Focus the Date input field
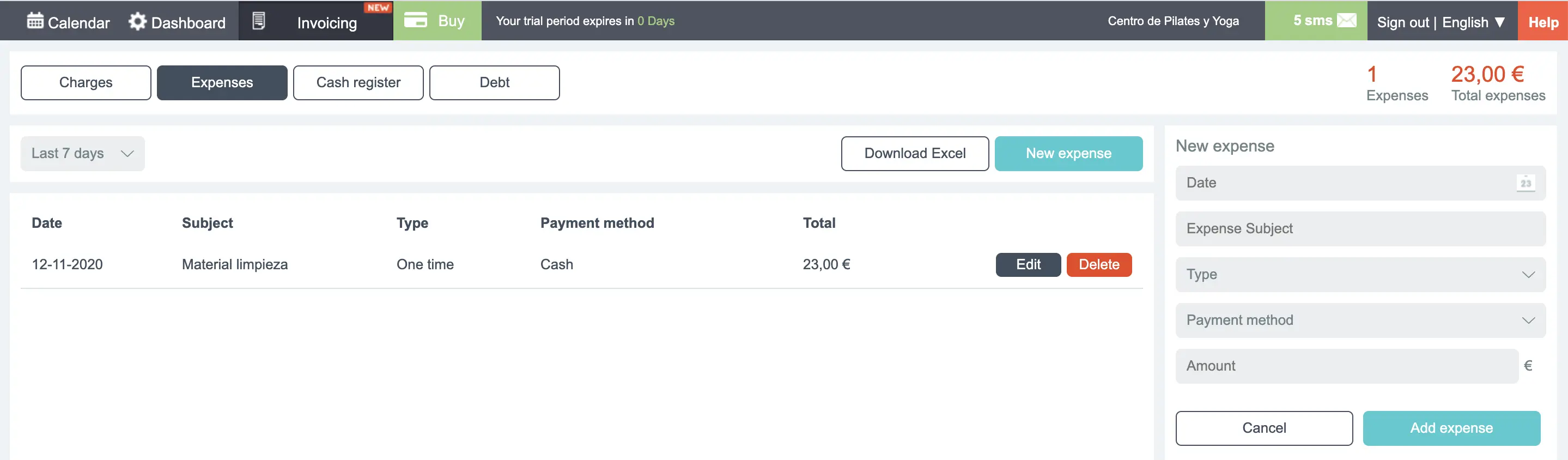The height and width of the screenshot is (460, 1568). (1360, 183)
